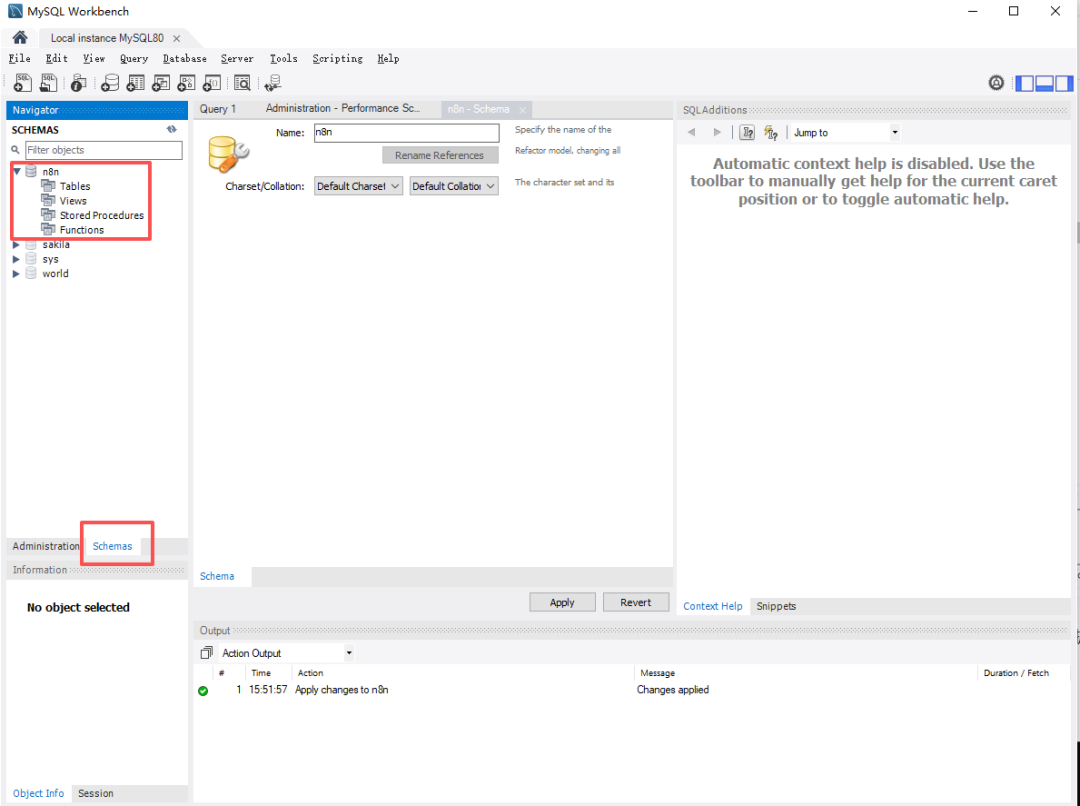The image size is (1080, 806).
Task: Open the Default Collation dropdown
Action: [x=454, y=186]
